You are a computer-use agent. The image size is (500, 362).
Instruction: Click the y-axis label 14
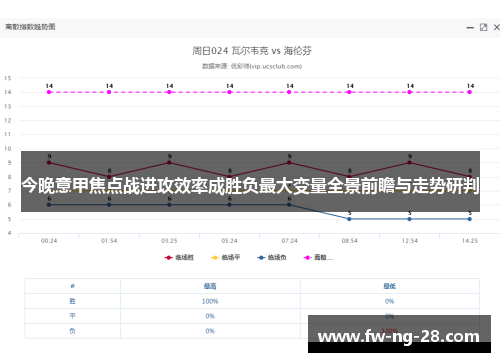(8, 92)
